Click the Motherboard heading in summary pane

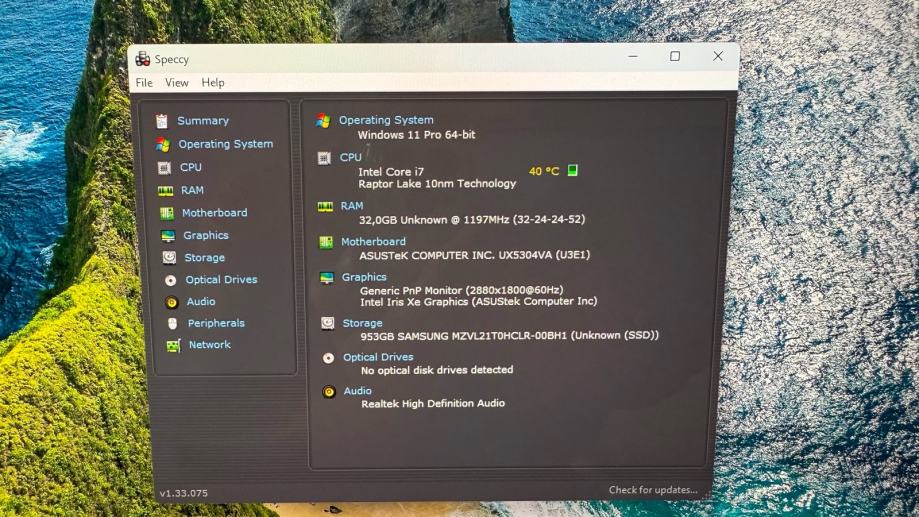point(373,242)
